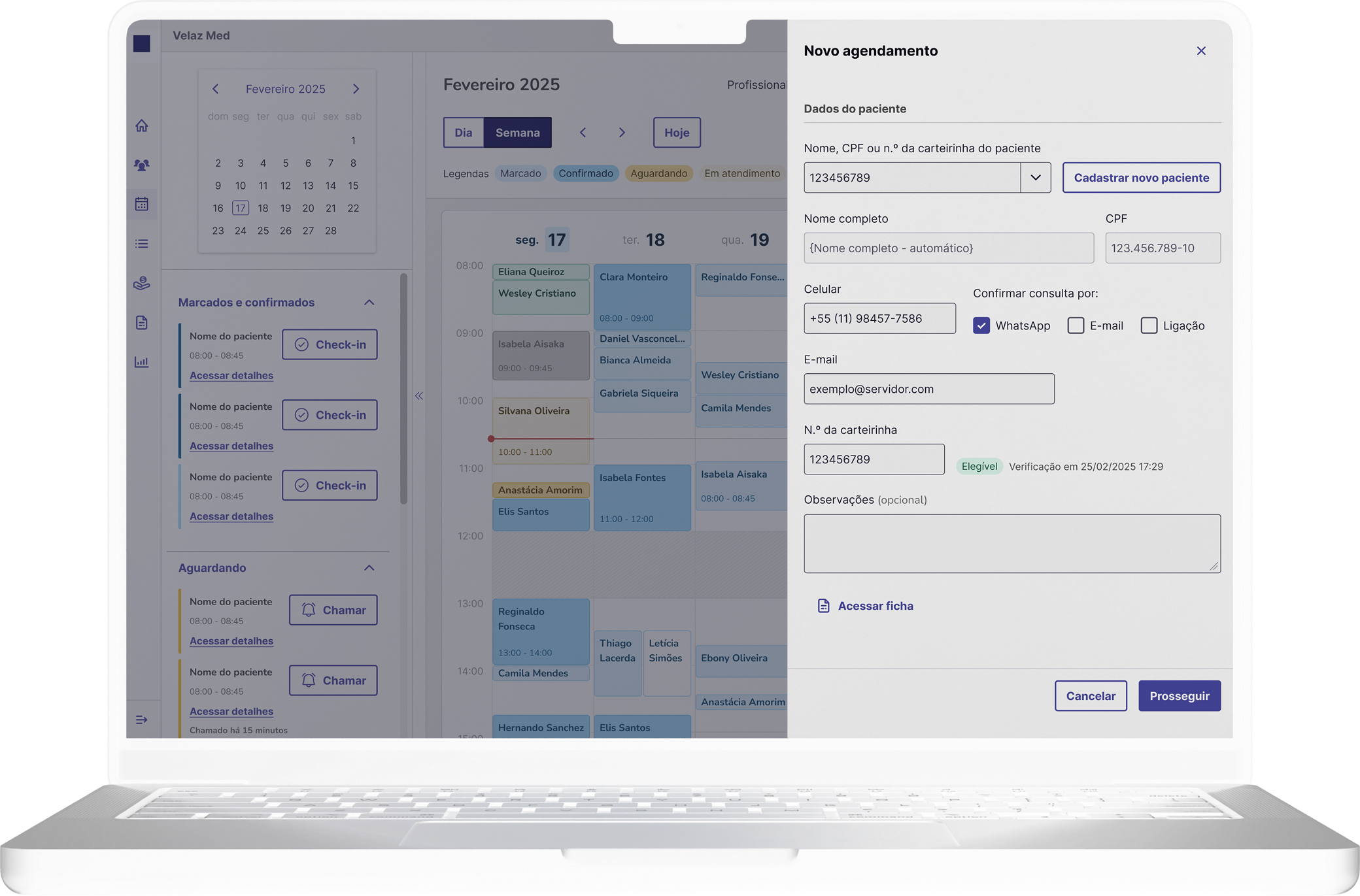Viewport: 1360px width, 896px height.
Task: Expand the sidebar with the arrow icon
Action: (x=142, y=720)
